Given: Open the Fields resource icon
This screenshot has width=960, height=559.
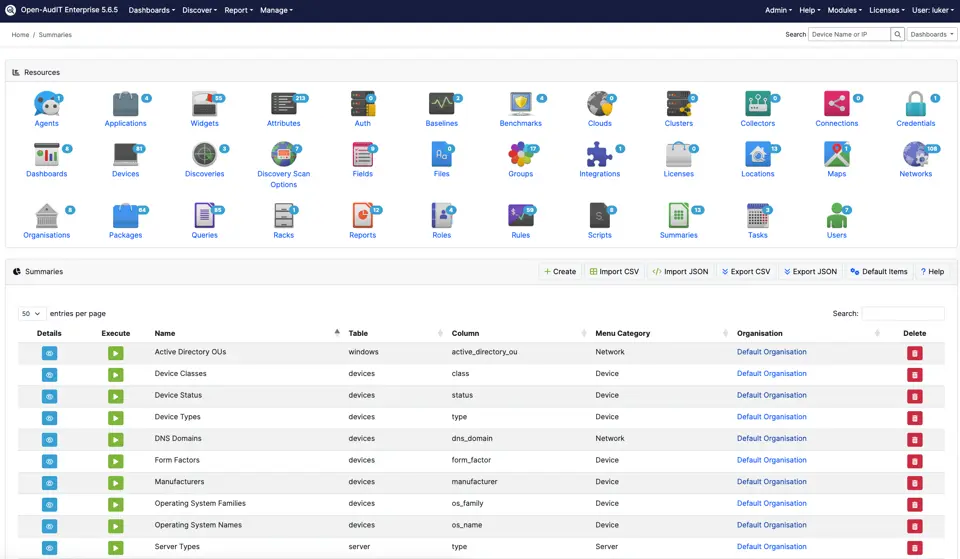Looking at the screenshot, I should tap(362, 154).
